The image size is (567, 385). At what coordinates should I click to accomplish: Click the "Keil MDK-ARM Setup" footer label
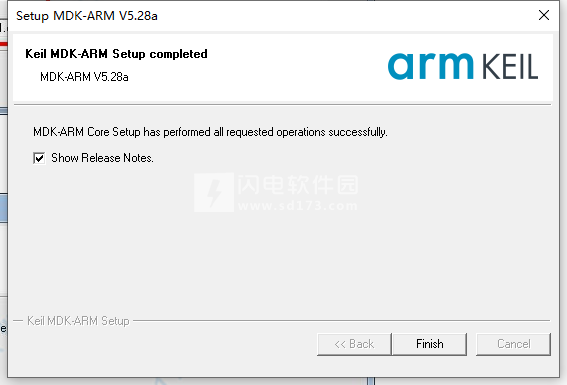click(x=78, y=321)
